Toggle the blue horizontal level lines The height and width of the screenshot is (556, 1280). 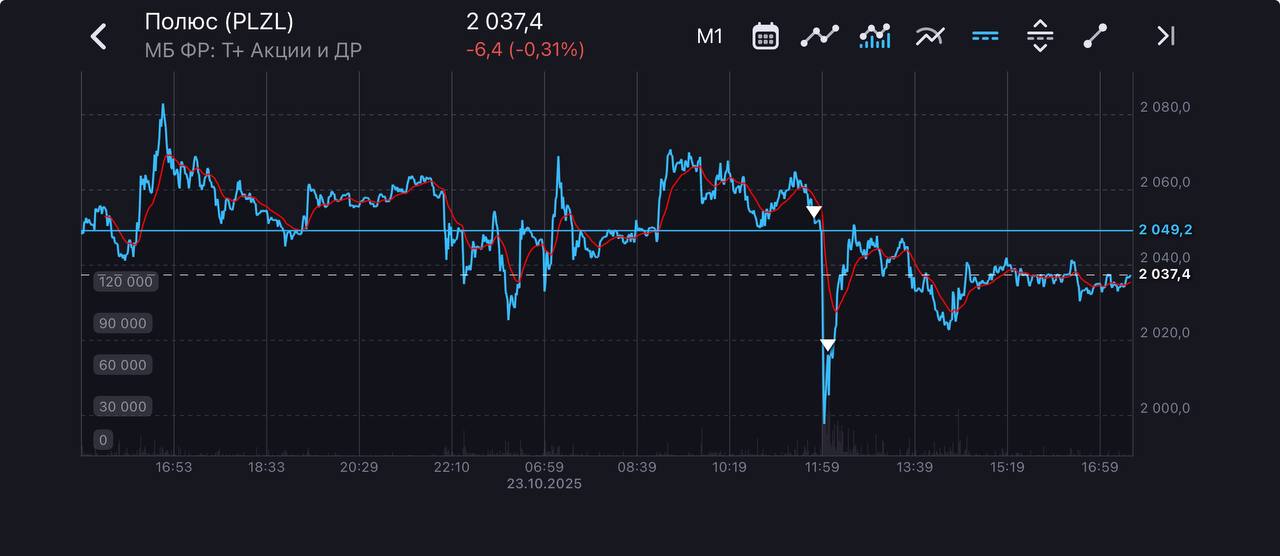985,37
